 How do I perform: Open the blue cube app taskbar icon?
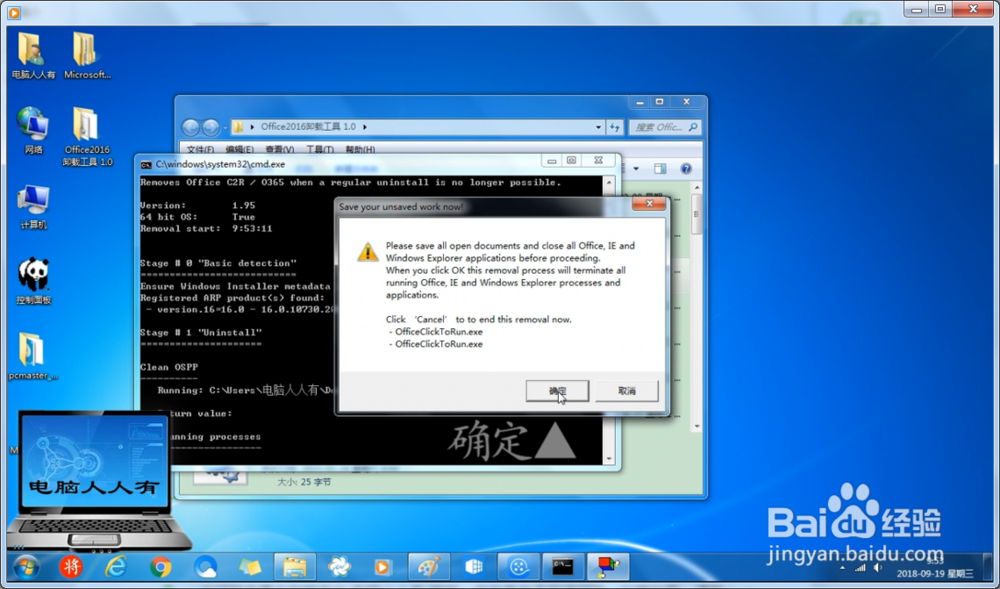point(474,566)
